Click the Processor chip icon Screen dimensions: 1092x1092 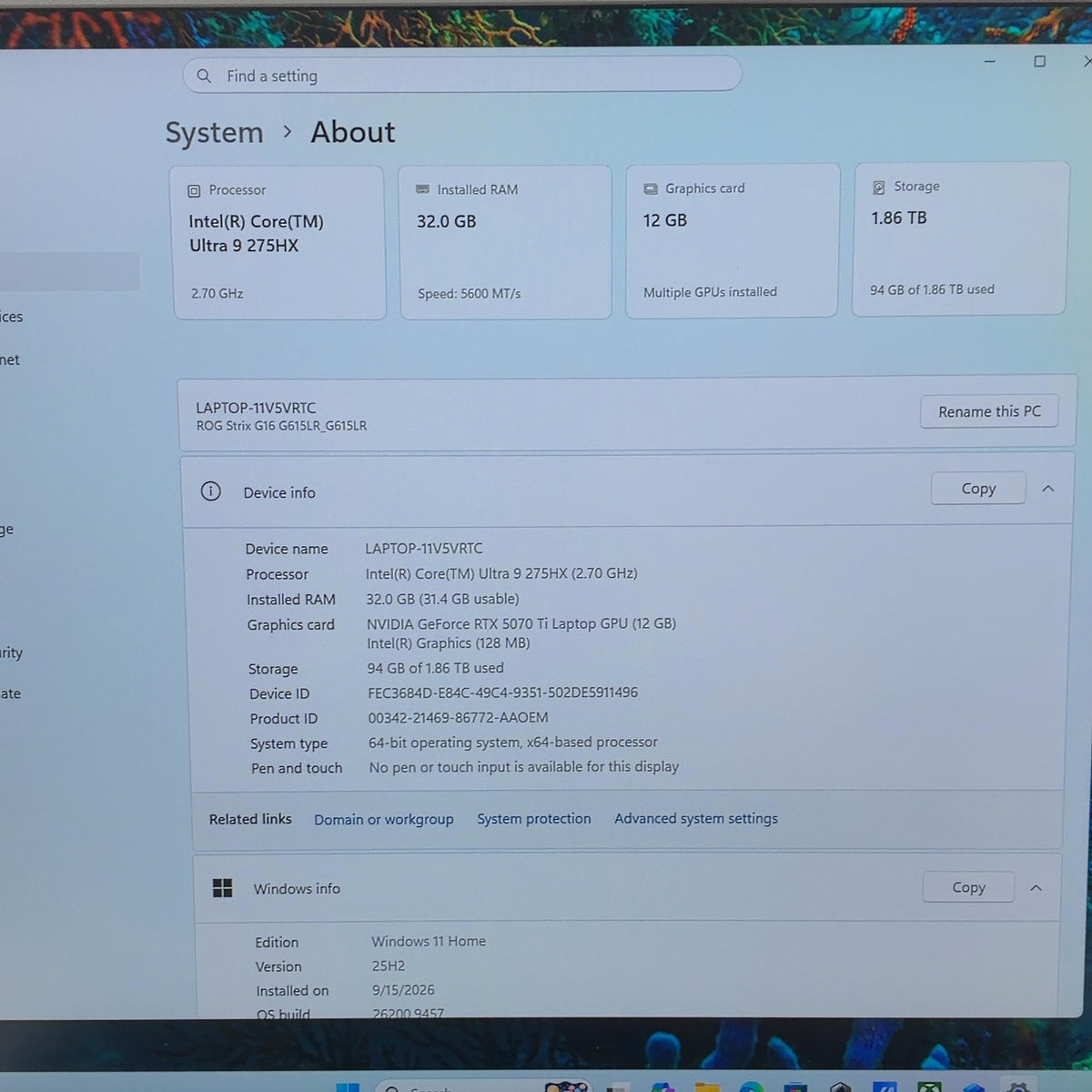[194, 190]
